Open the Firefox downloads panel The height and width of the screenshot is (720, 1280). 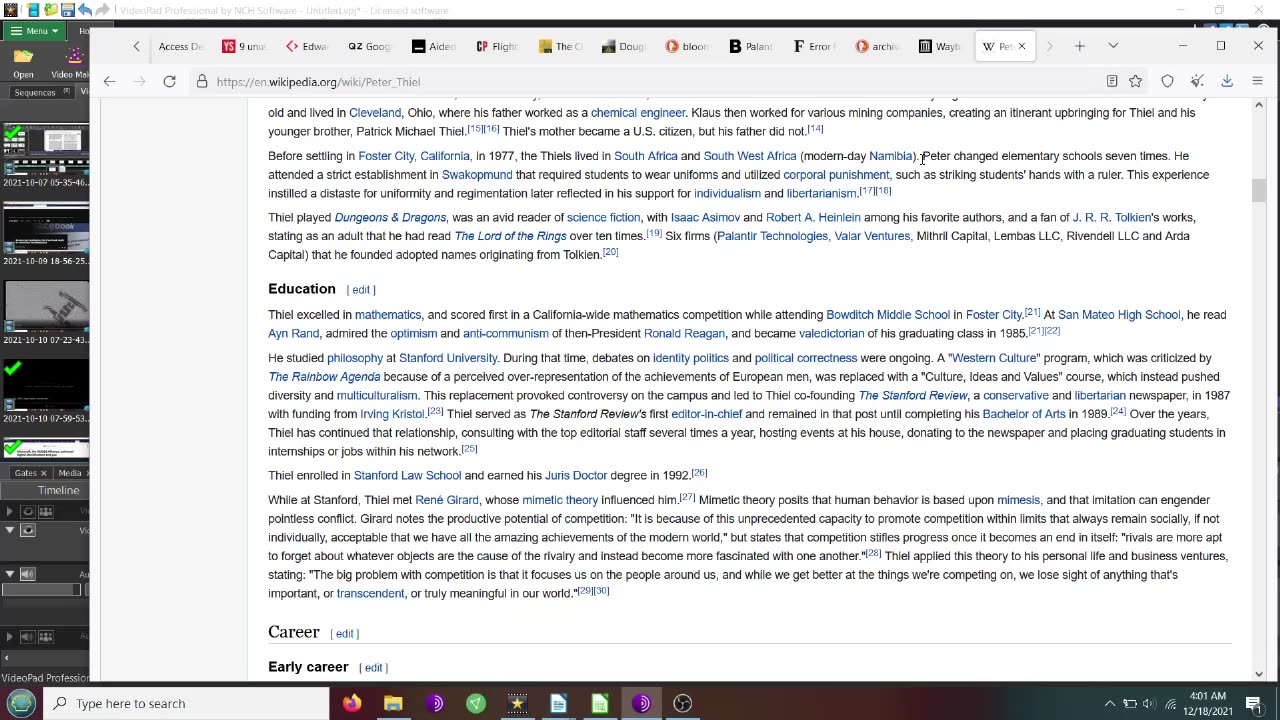tap(1227, 82)
